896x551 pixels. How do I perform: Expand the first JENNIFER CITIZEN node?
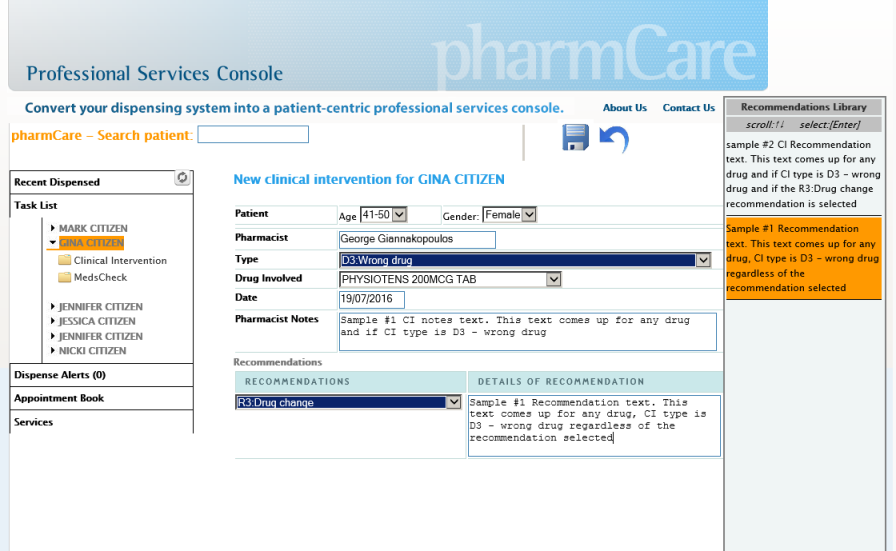coord(53,306)
